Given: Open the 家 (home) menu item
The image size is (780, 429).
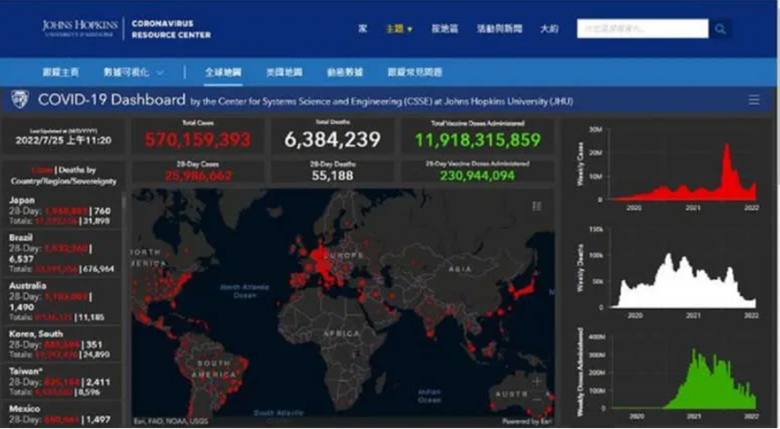Looking at the screenshot, I should (363, 29).
